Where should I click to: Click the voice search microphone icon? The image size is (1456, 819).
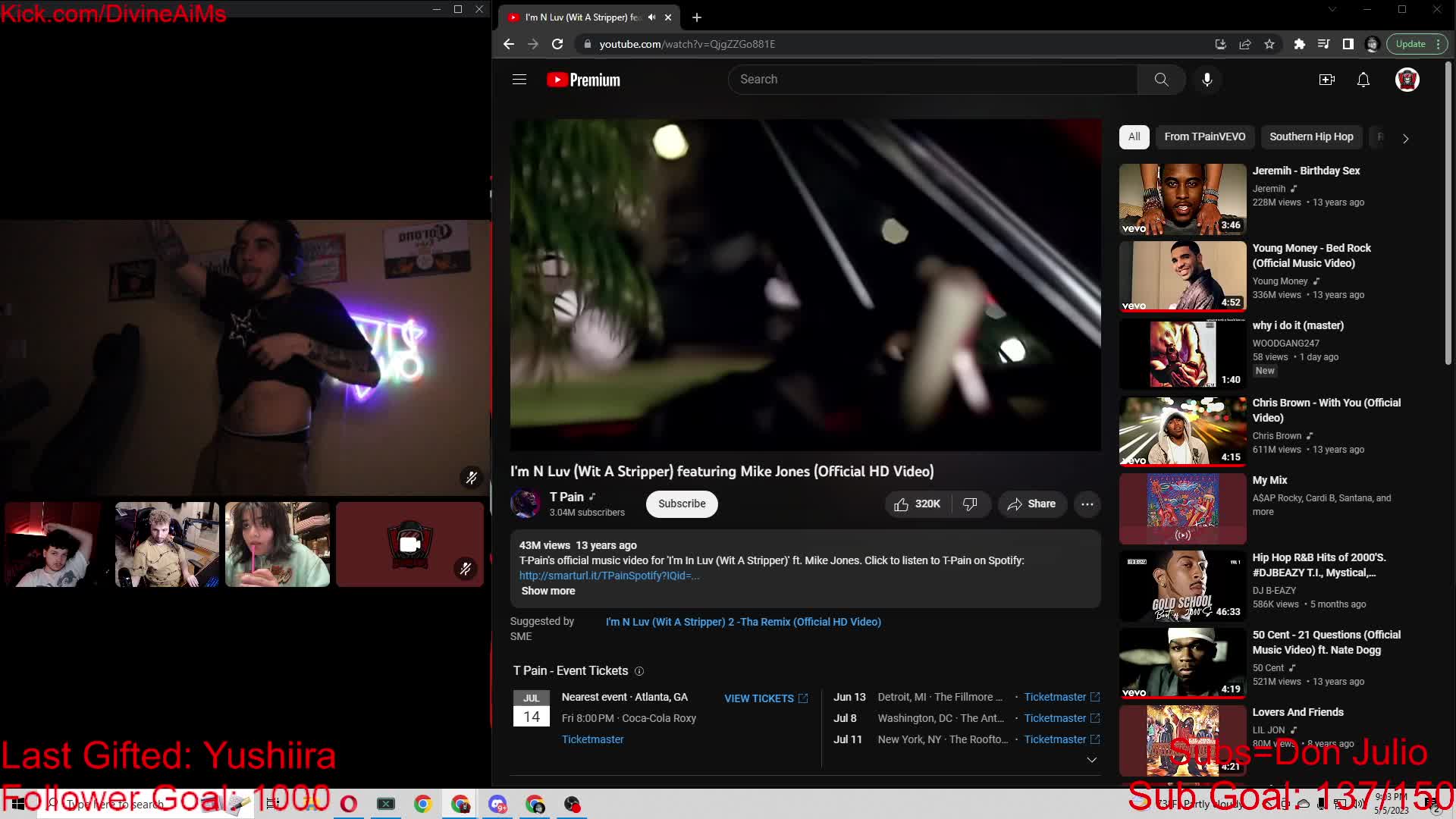[x=1207, y=80]
